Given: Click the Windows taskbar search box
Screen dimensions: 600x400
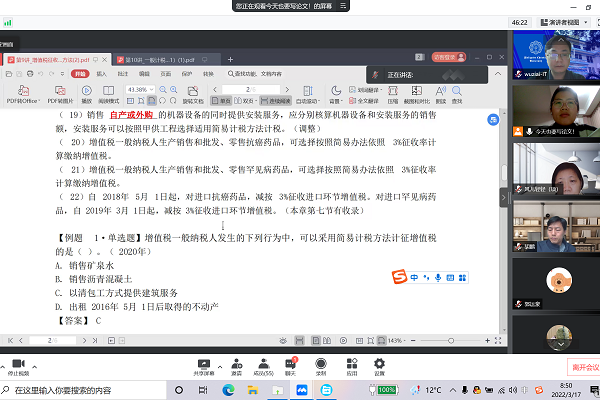Looking at the screenshot, I should tap(90, 388).
